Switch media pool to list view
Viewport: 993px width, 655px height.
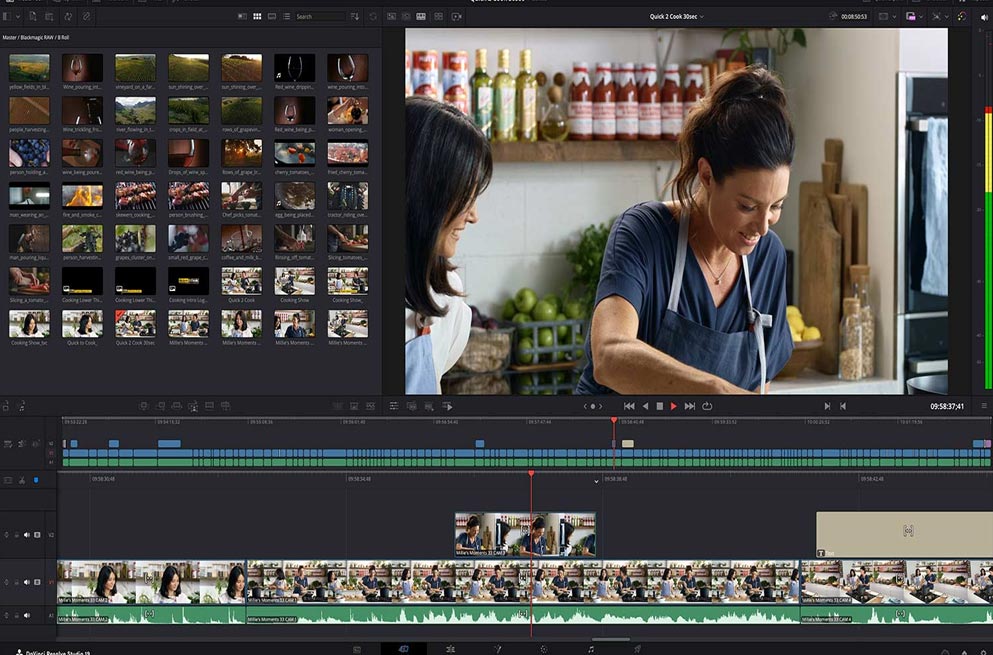point(286,16)
